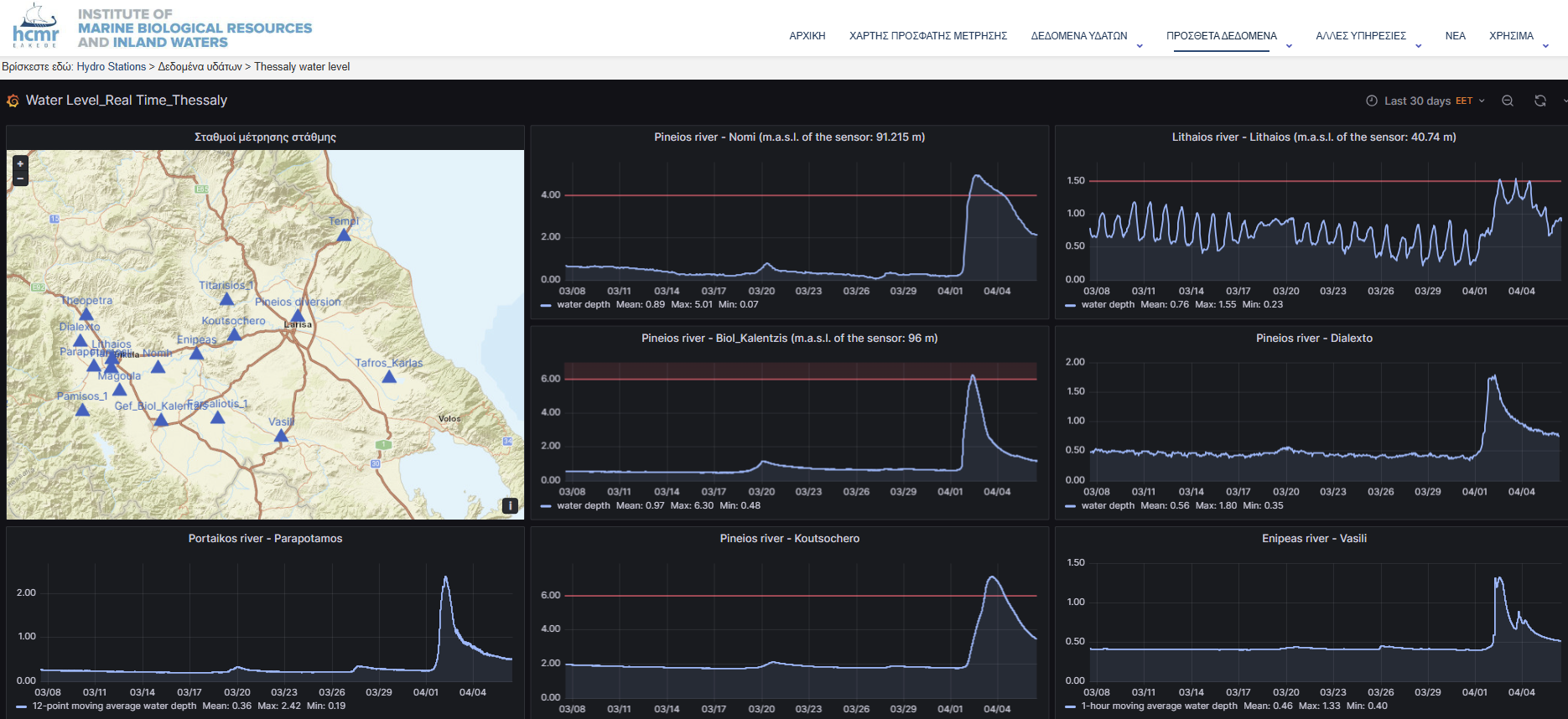1568x719 pixels.
Task: Open the ΑΡΧΙΚΗ menu item
Action: [x=807, y=36]
